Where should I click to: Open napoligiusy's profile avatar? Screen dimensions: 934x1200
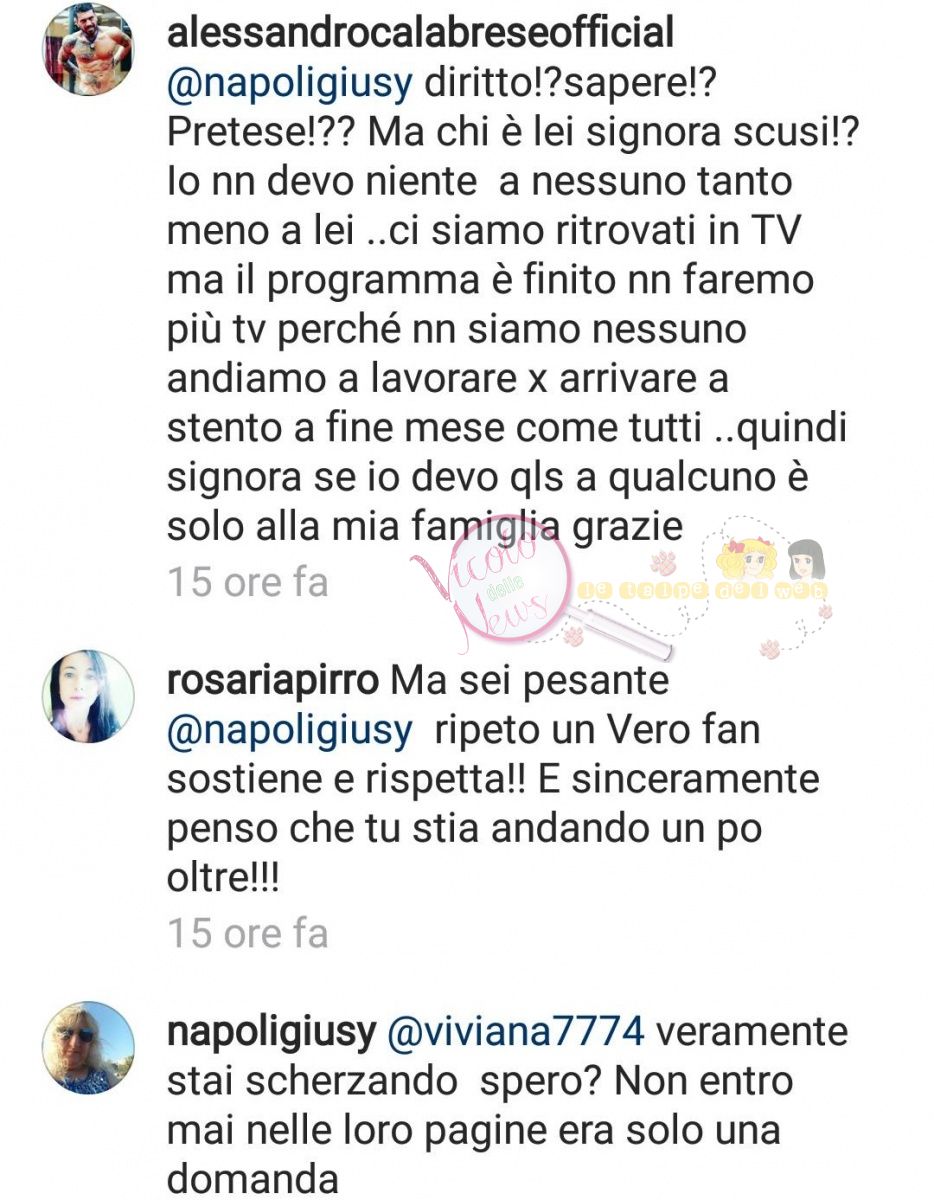[x=87, y=1048]
